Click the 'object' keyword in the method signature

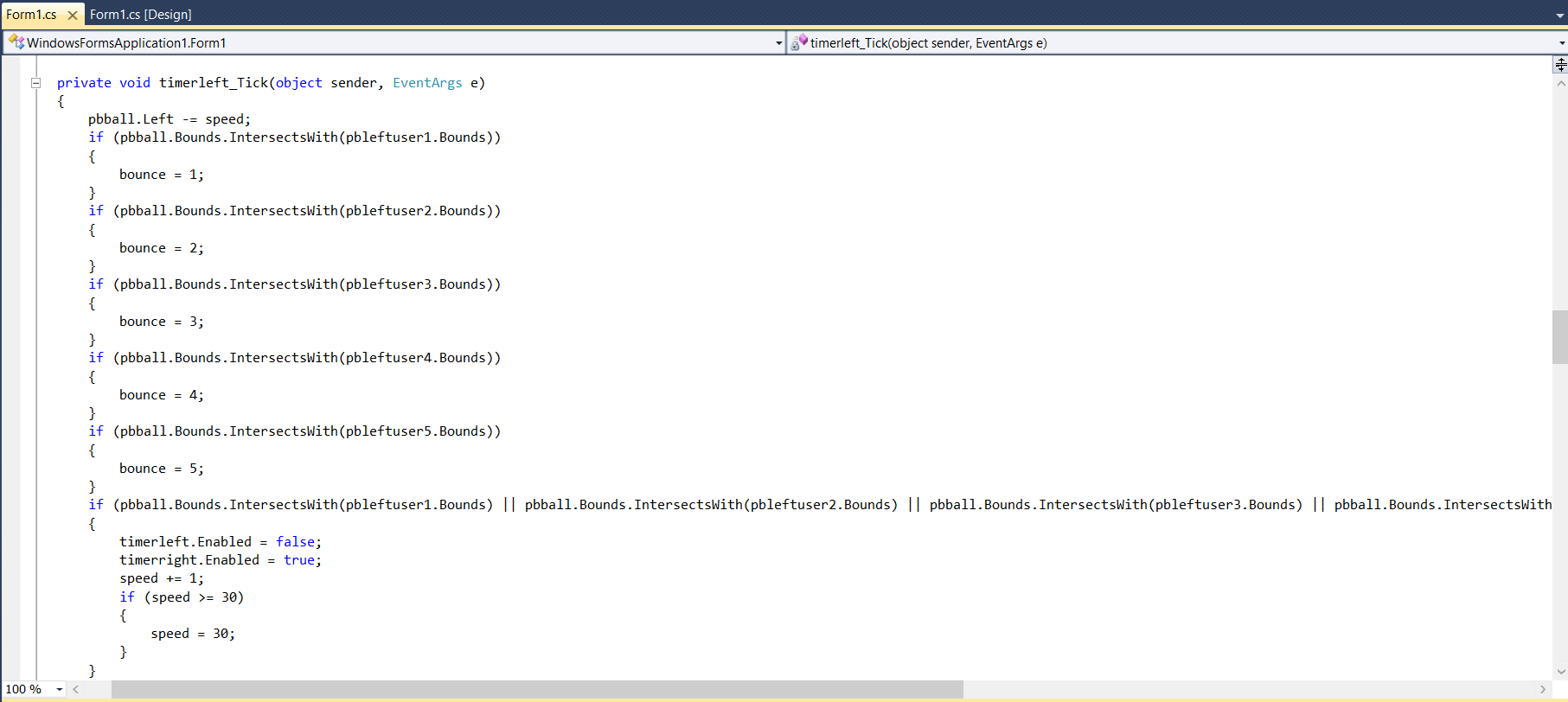(x=299, y=83)
